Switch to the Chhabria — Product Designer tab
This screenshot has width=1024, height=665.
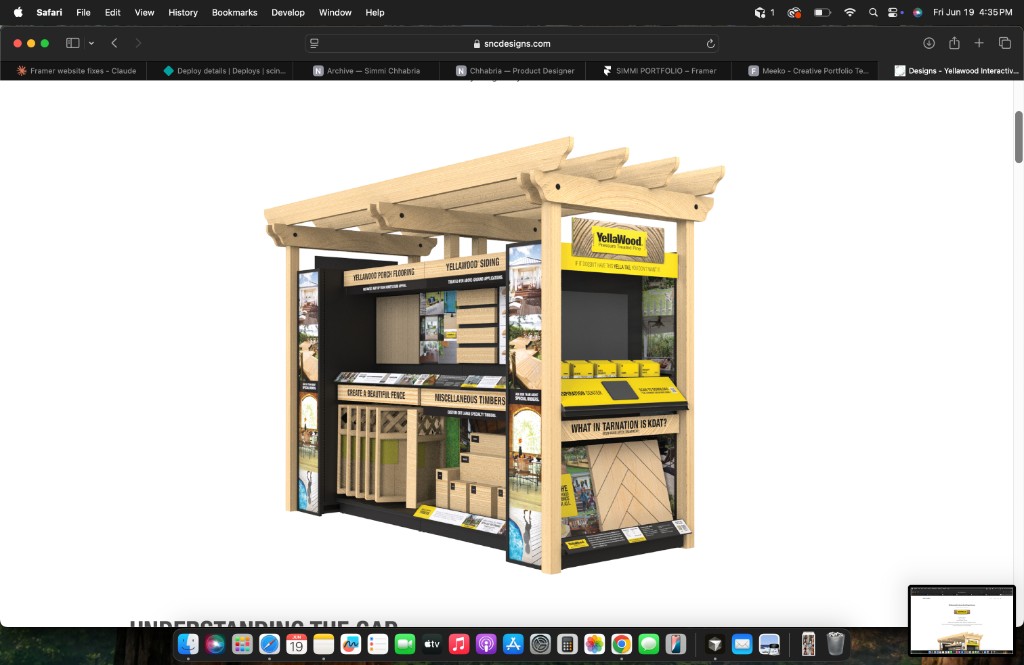513,71
